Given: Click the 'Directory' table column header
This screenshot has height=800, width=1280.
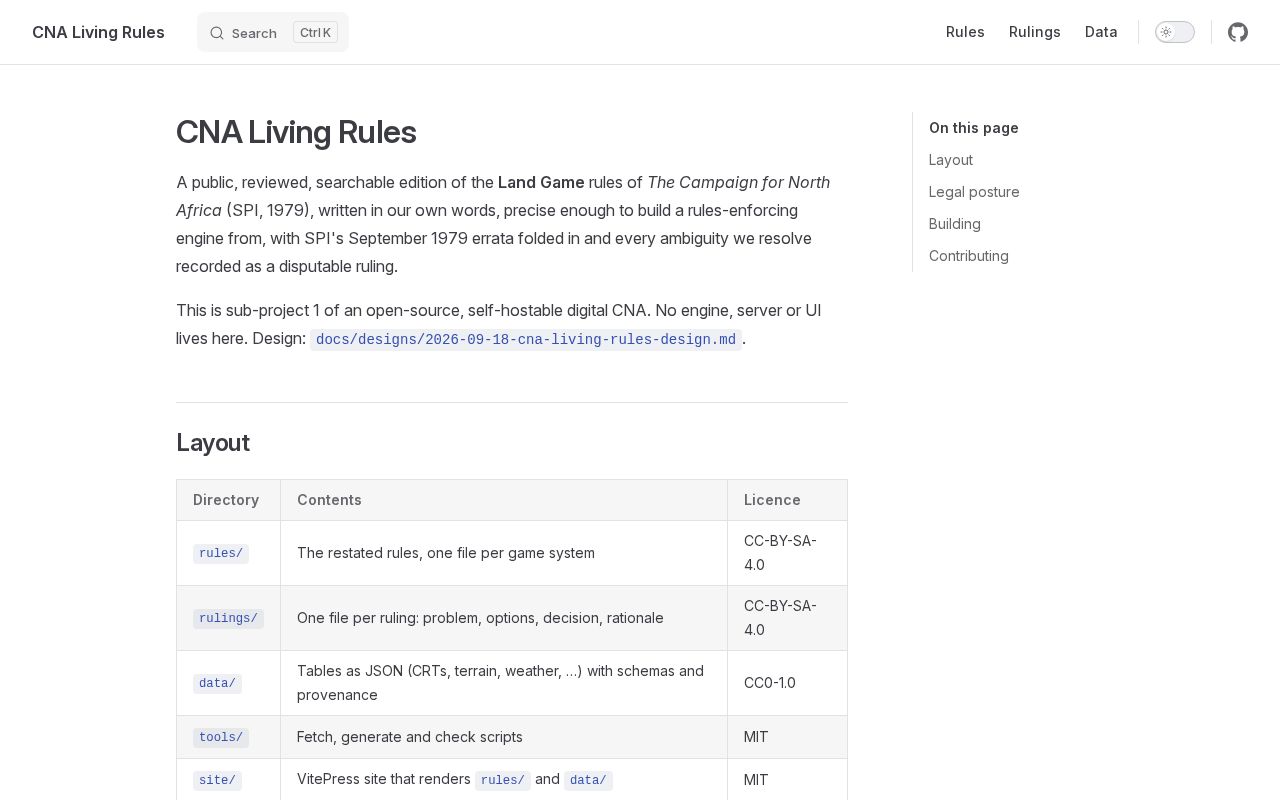Looking at the screenshot, I should point(229,500).
